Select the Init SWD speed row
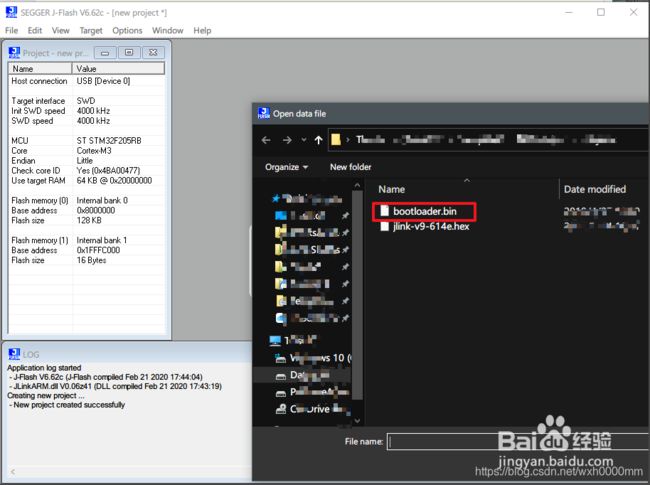650x485 pixels. point(86,111)
